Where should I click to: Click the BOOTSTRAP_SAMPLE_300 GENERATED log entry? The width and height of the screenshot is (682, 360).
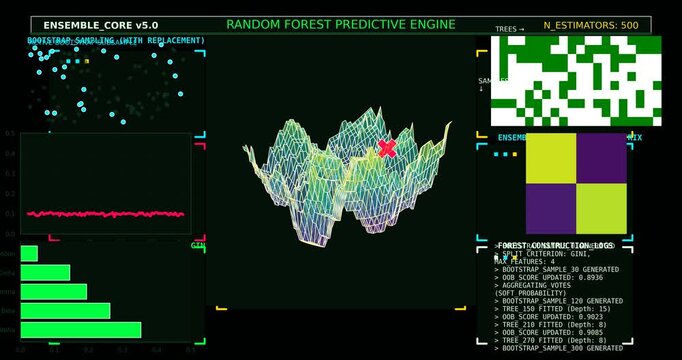tap(558, 348)
